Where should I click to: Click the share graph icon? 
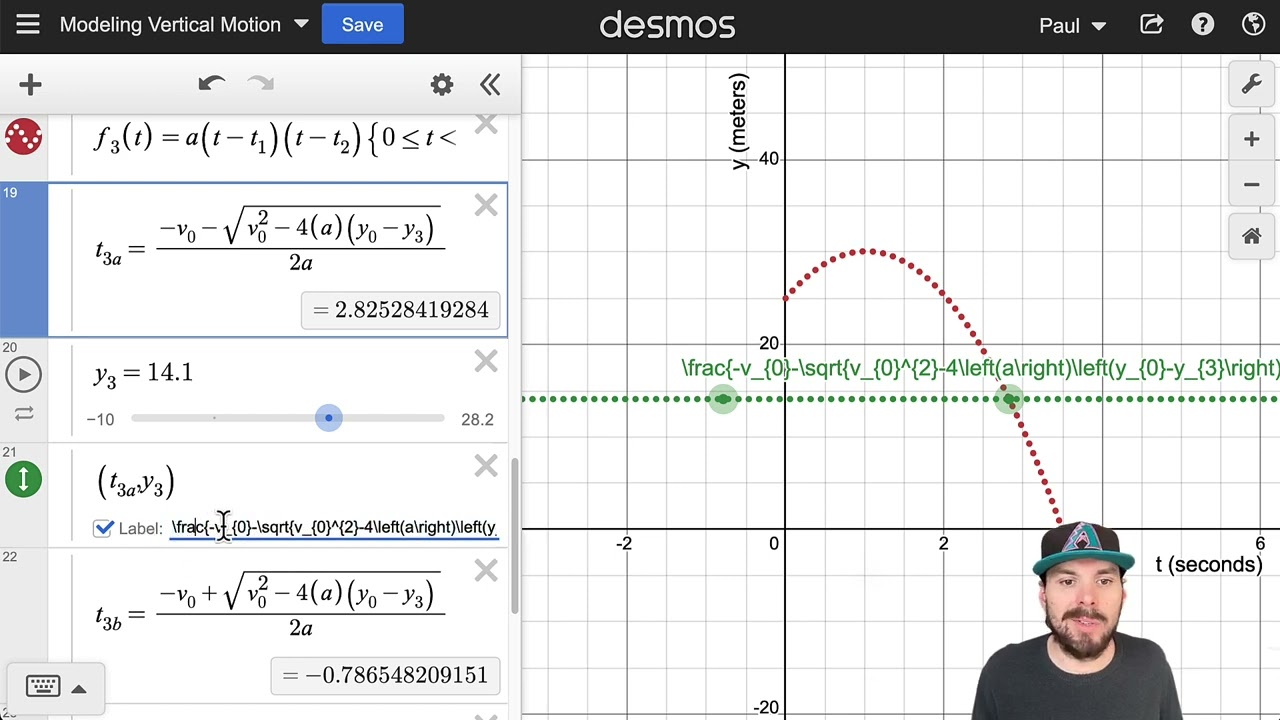tap(1152, 25)
